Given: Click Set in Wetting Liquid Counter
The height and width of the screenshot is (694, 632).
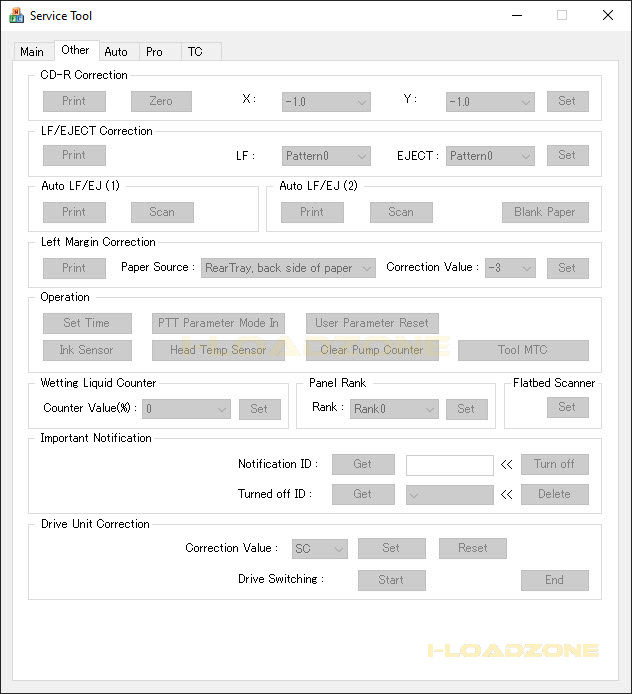Looking at the screenshot, I should (x=260, y=409).
